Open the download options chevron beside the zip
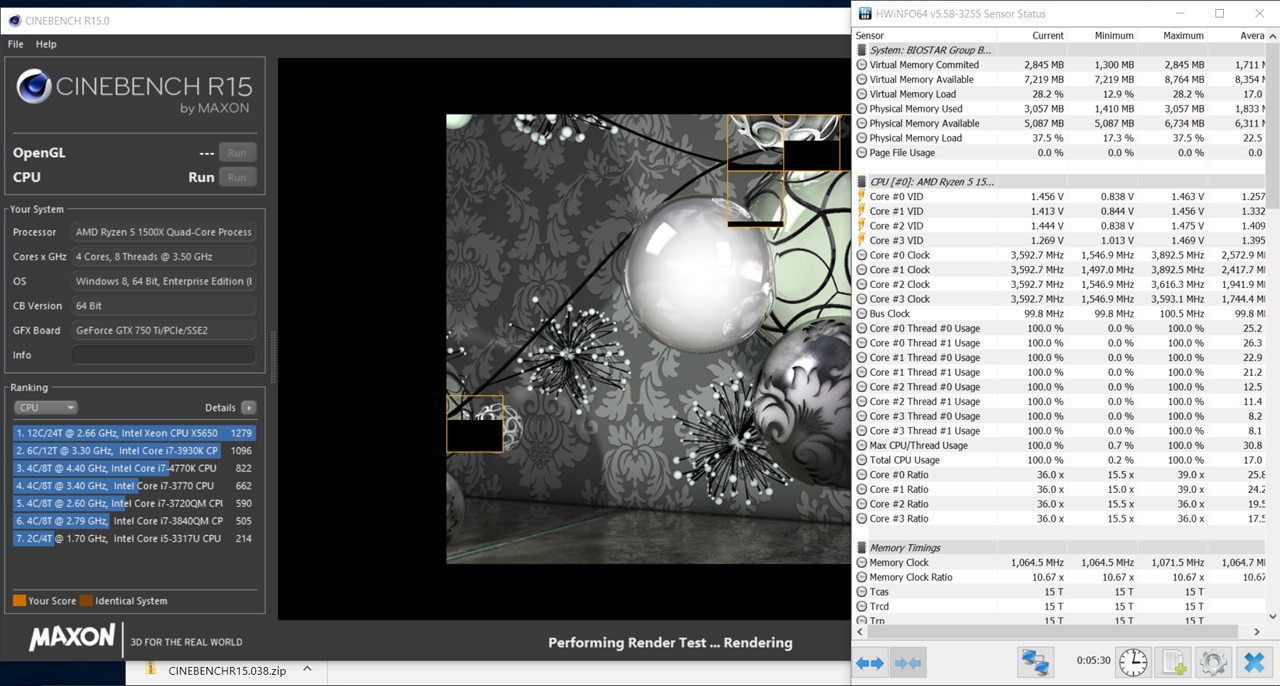The width and height of the screenshot is (1280, 686). coord(308,670)
